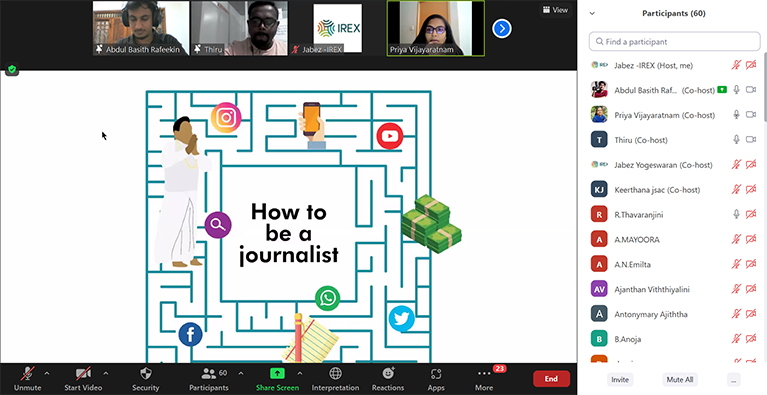
Task: Open participants options arrow in toolbar
Action: 241,374
